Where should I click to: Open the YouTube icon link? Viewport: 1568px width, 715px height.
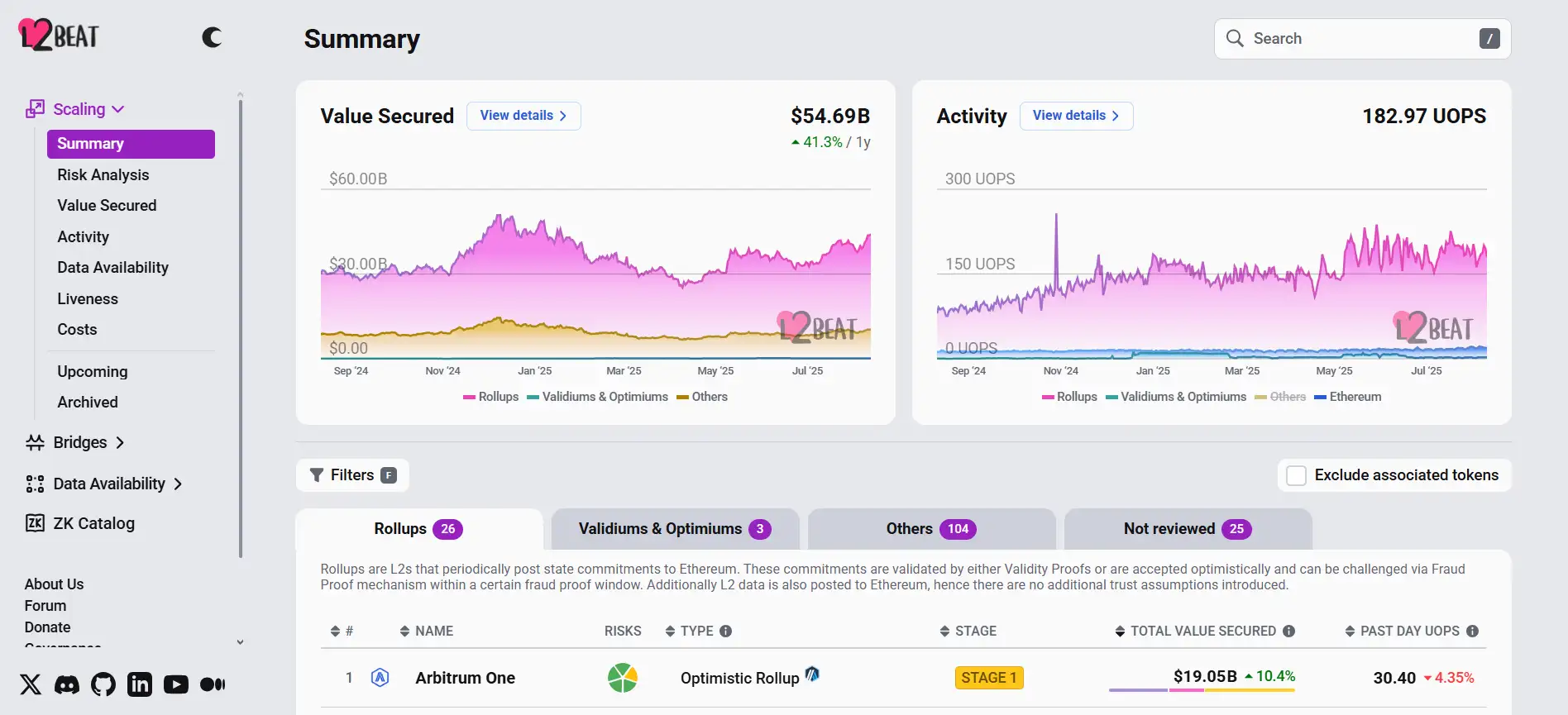coord(176,684)
